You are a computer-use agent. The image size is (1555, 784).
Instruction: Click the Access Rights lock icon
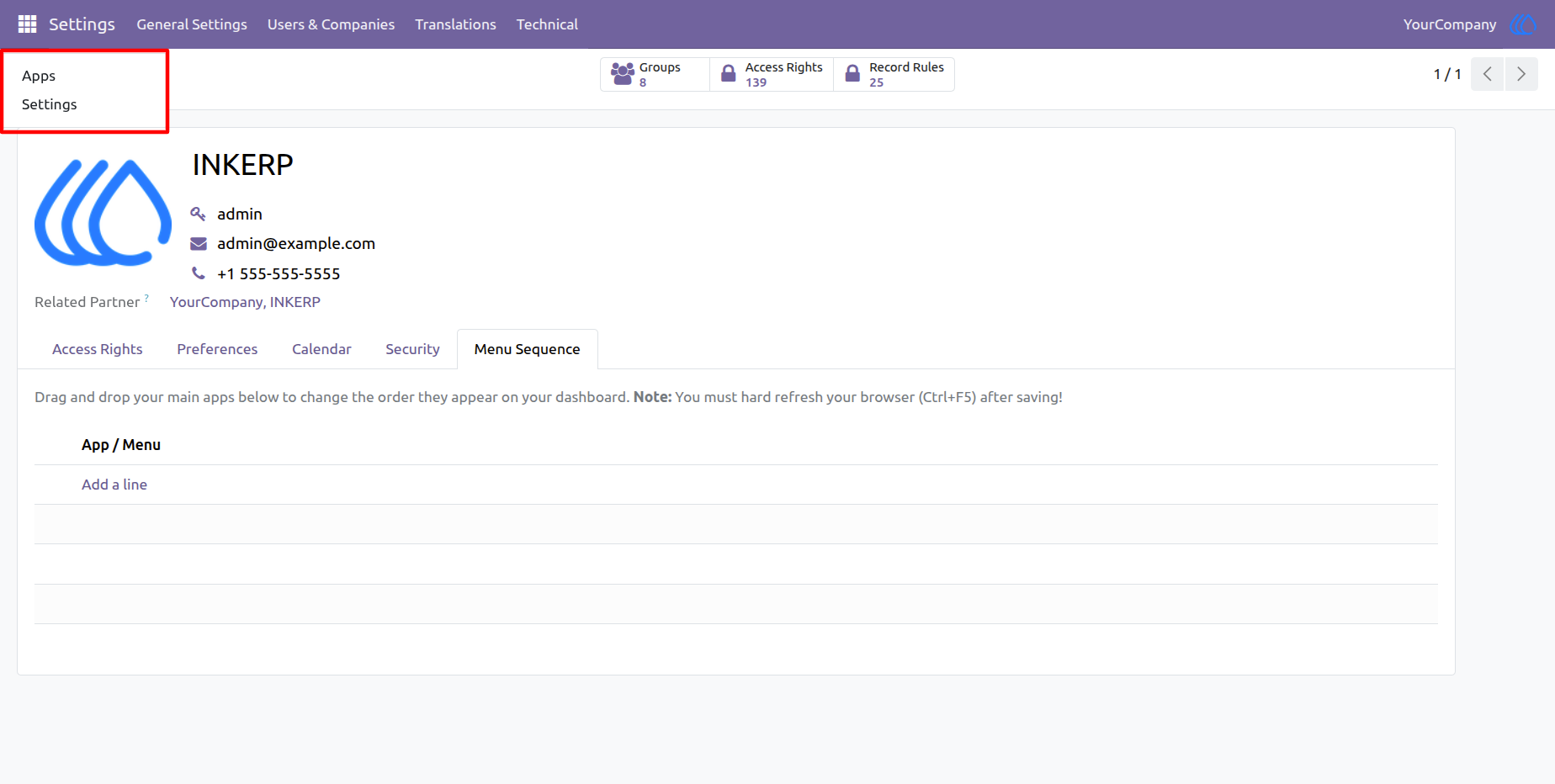click(729, 74)
